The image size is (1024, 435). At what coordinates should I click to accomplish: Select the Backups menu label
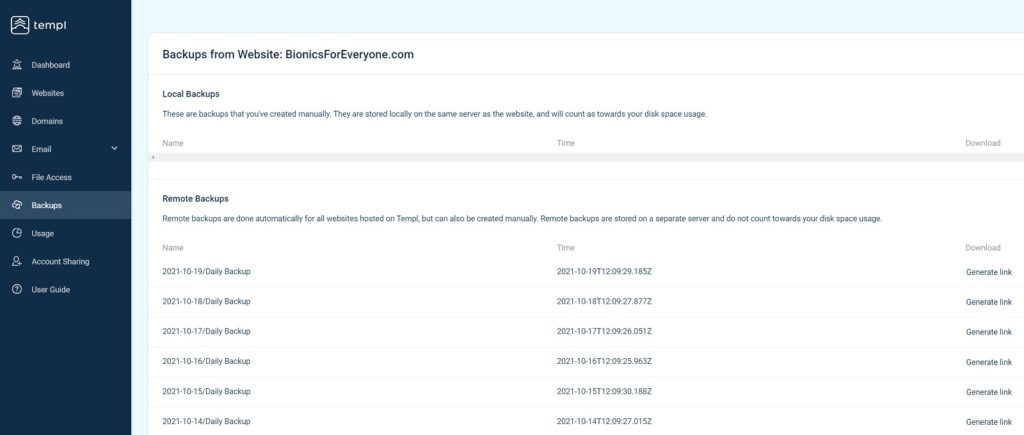(46, 206)
